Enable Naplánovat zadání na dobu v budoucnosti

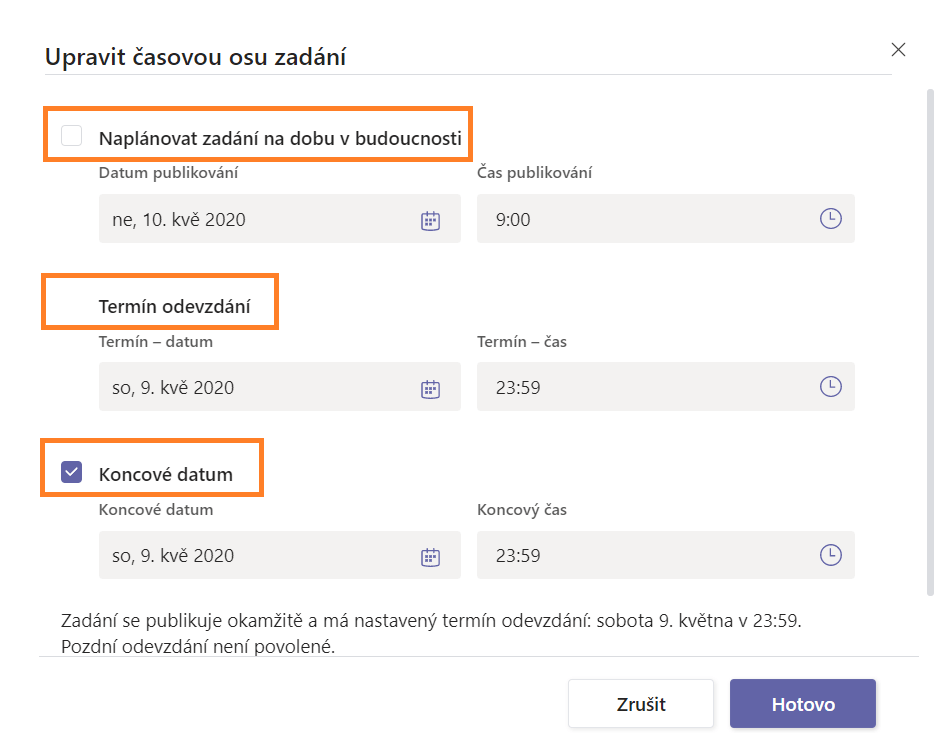tap(72, 136)
